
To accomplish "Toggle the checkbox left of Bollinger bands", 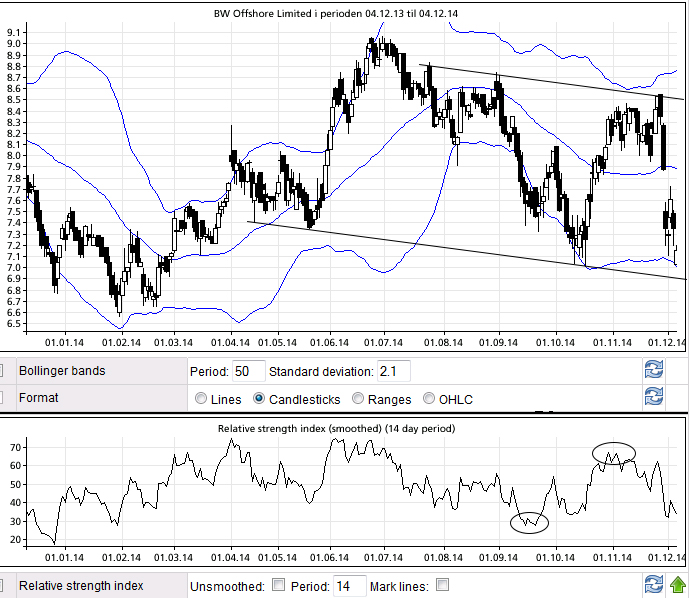I will [2, 371].
